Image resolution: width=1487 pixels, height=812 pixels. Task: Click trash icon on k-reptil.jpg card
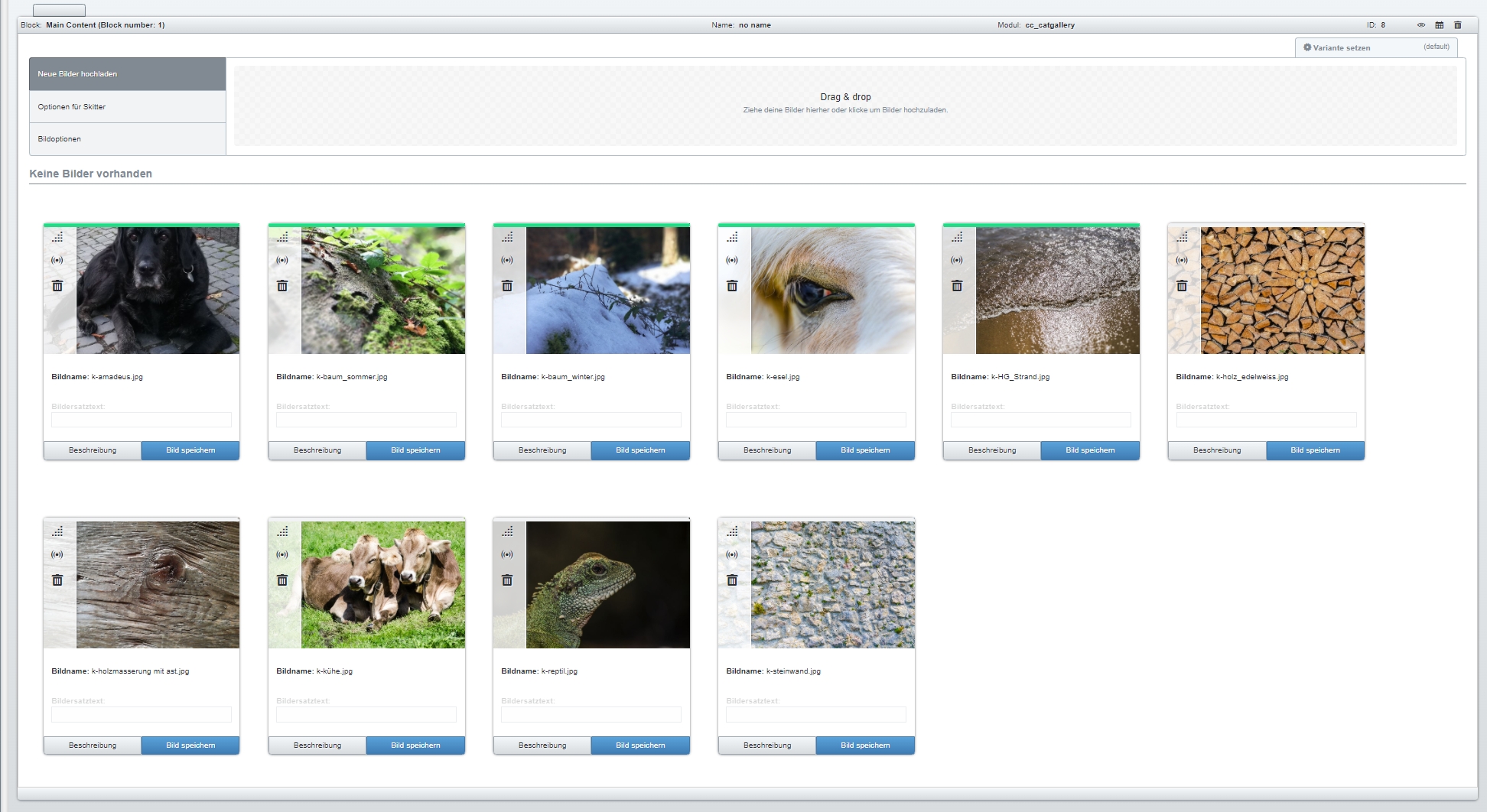point(507,580)
